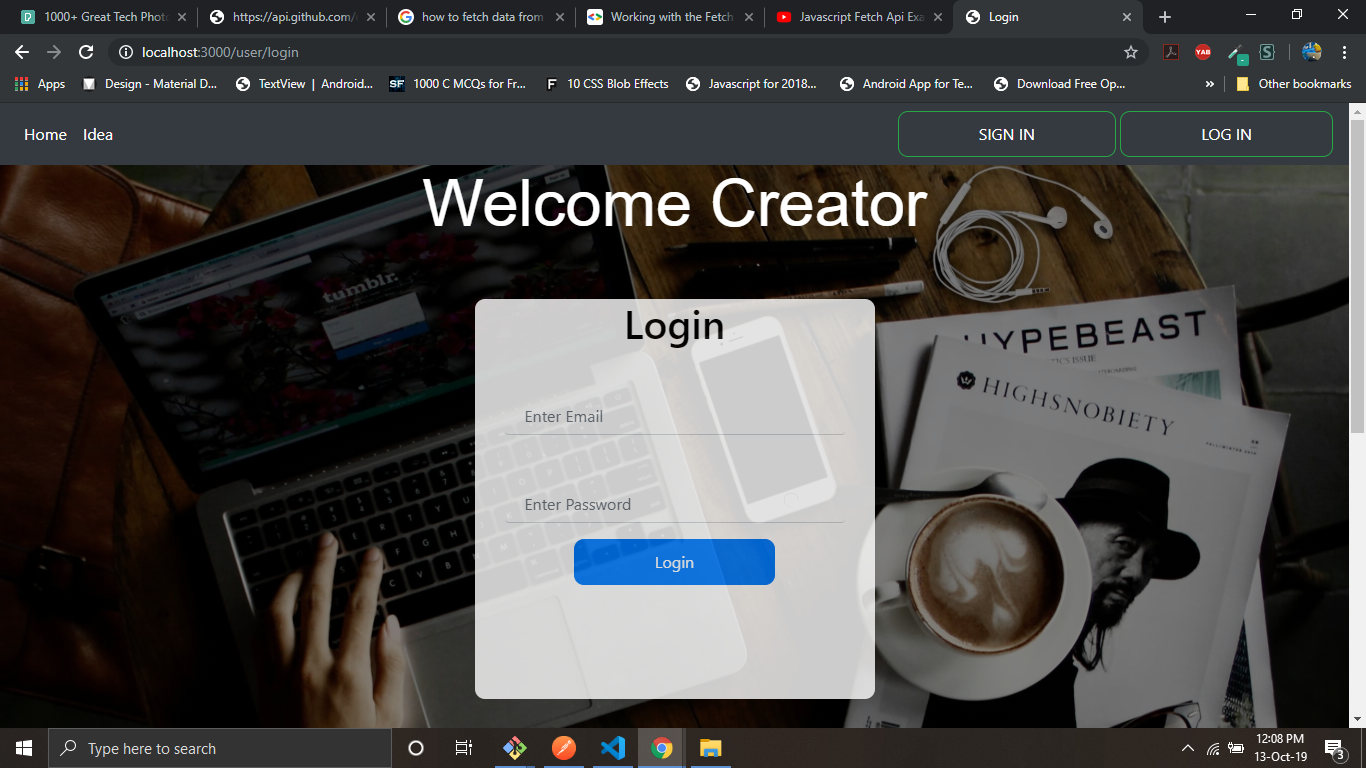Open '1000 C MCQs for Fr...' bookmark

pos(457,84)
